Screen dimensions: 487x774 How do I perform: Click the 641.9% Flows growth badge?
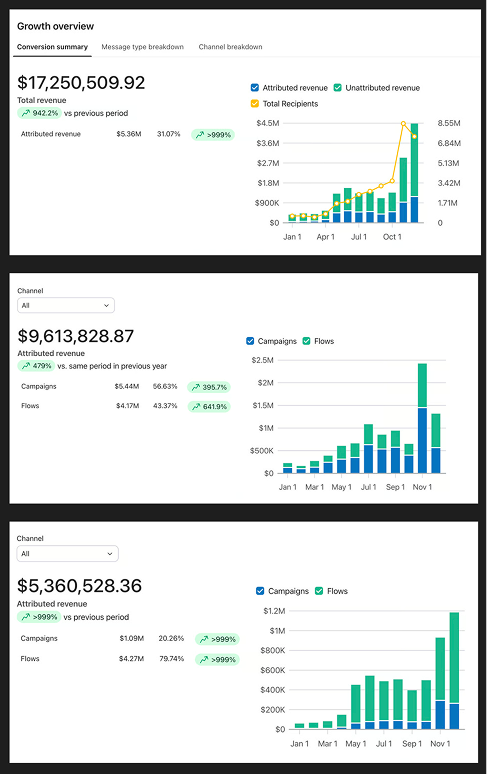coord(209,407)
